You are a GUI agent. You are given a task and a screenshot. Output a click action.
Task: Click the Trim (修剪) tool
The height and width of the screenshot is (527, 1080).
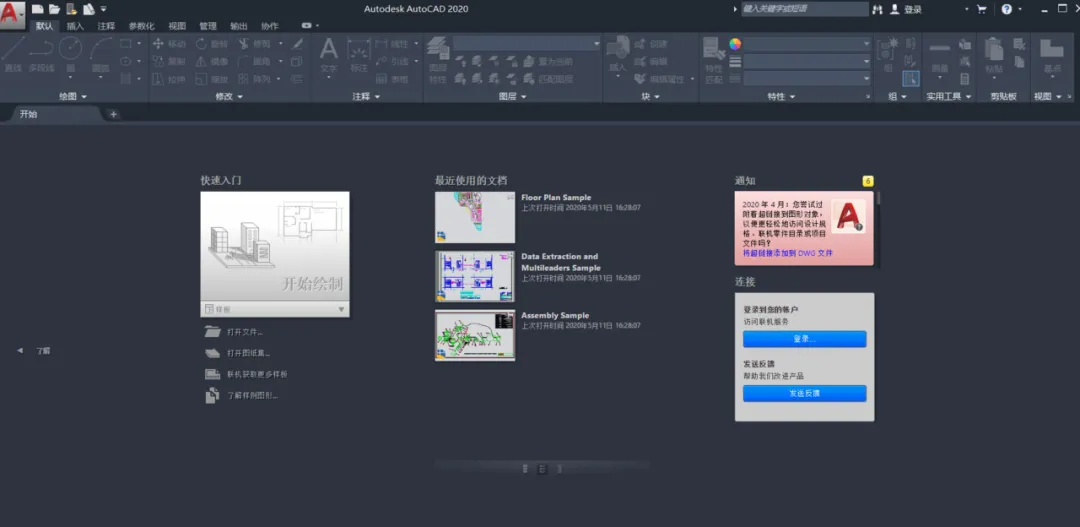click(254, 43)
